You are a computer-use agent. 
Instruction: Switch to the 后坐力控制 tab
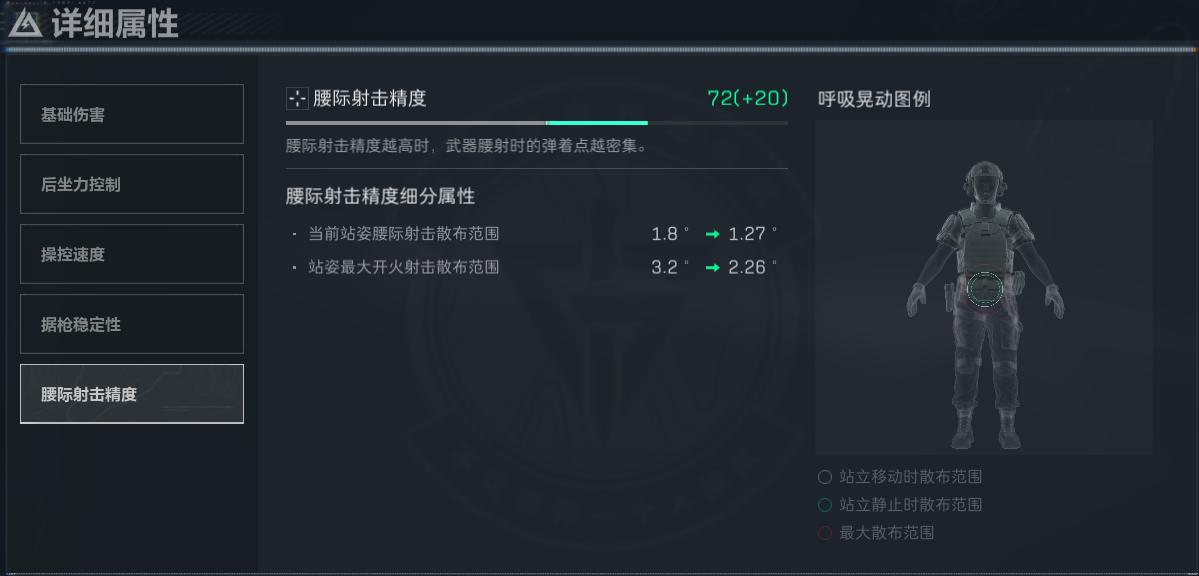pos(132,184)
